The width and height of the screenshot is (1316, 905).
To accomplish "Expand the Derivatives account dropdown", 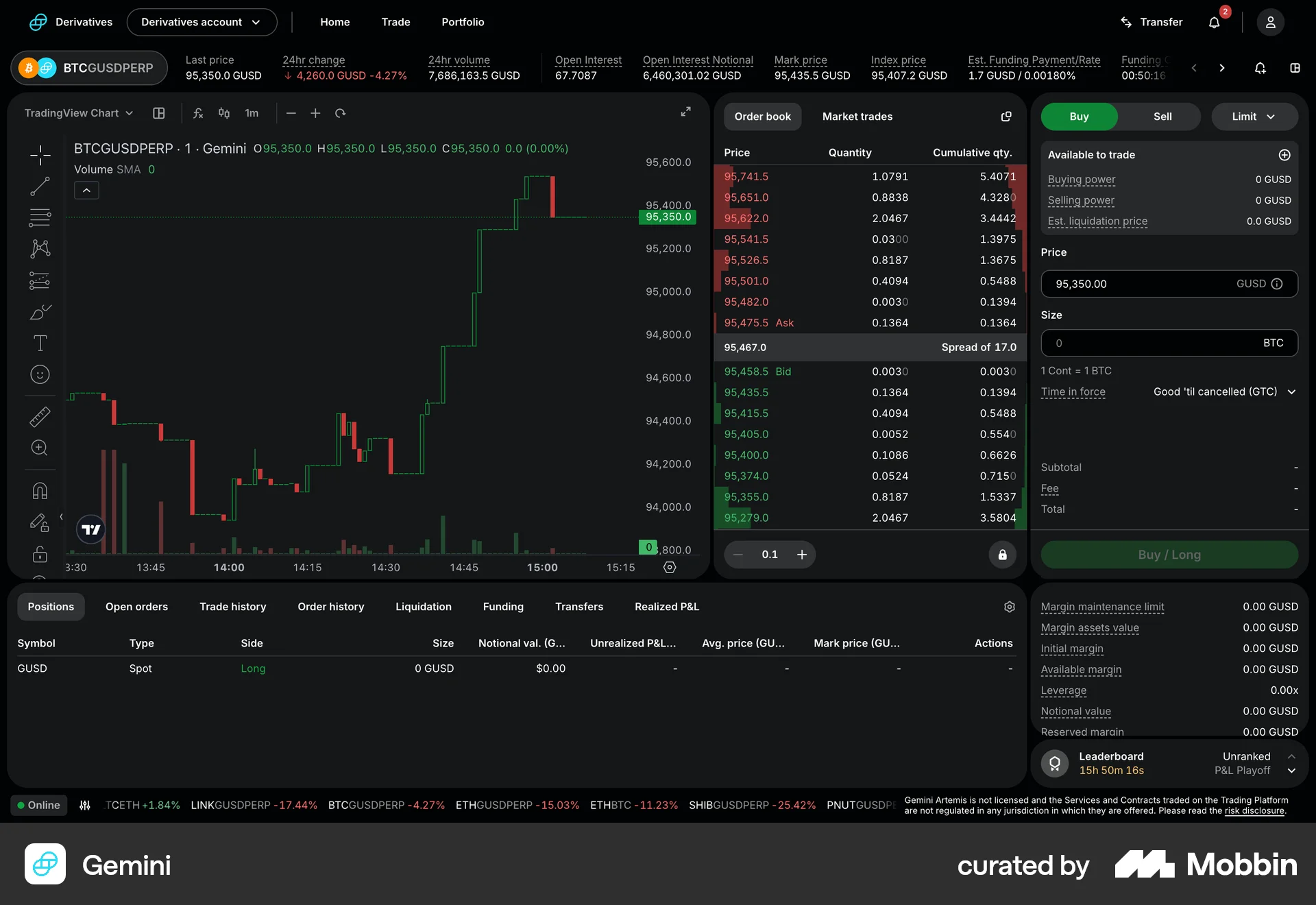I will tap(202, 22).
